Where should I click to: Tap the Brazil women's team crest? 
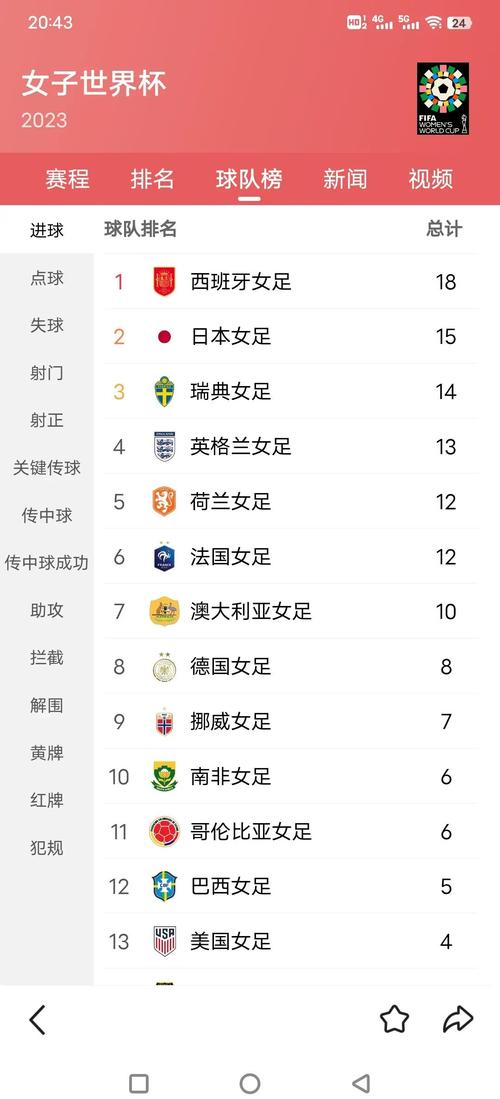(164, 887)
